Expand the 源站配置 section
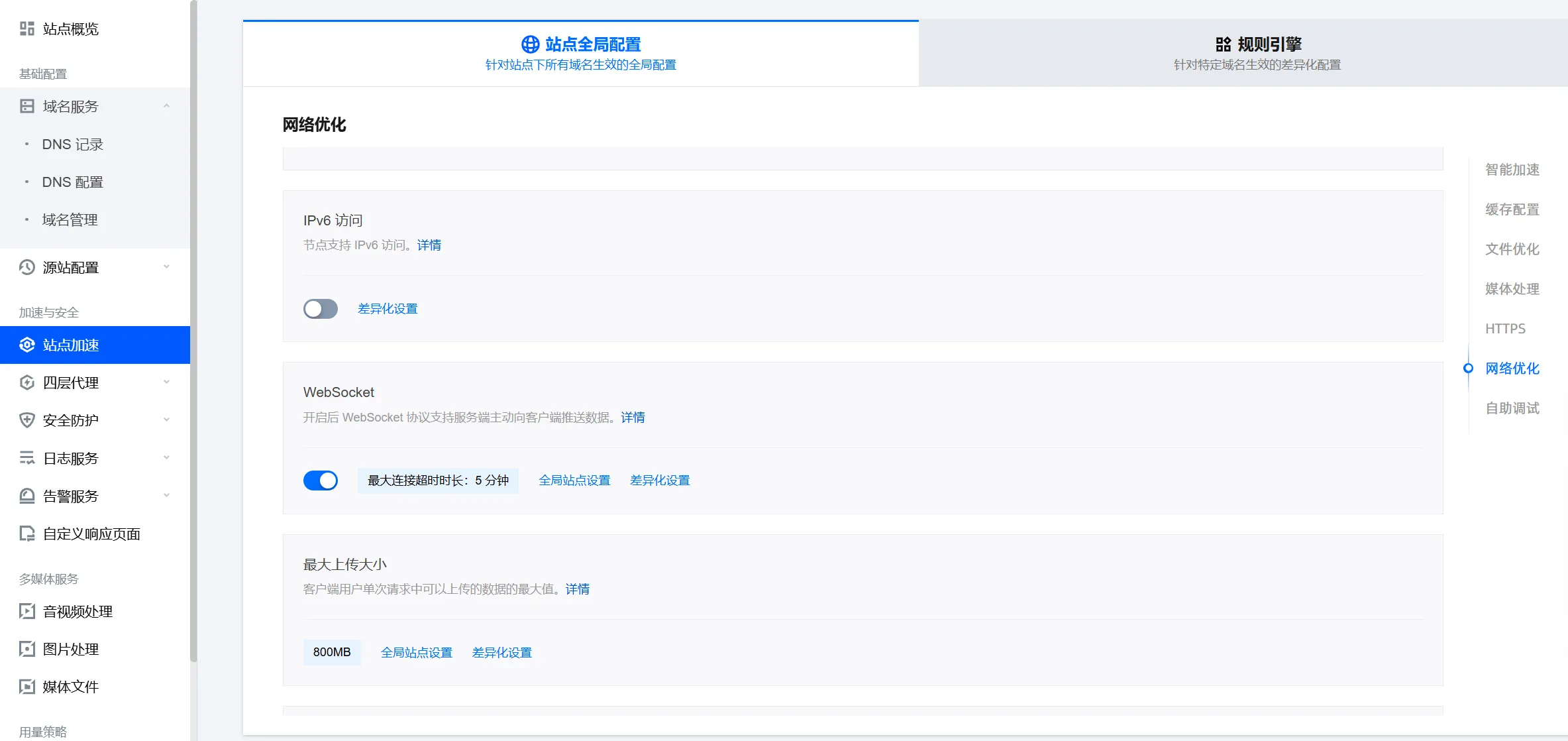The image size is (1568, 741). click(167, 267)
